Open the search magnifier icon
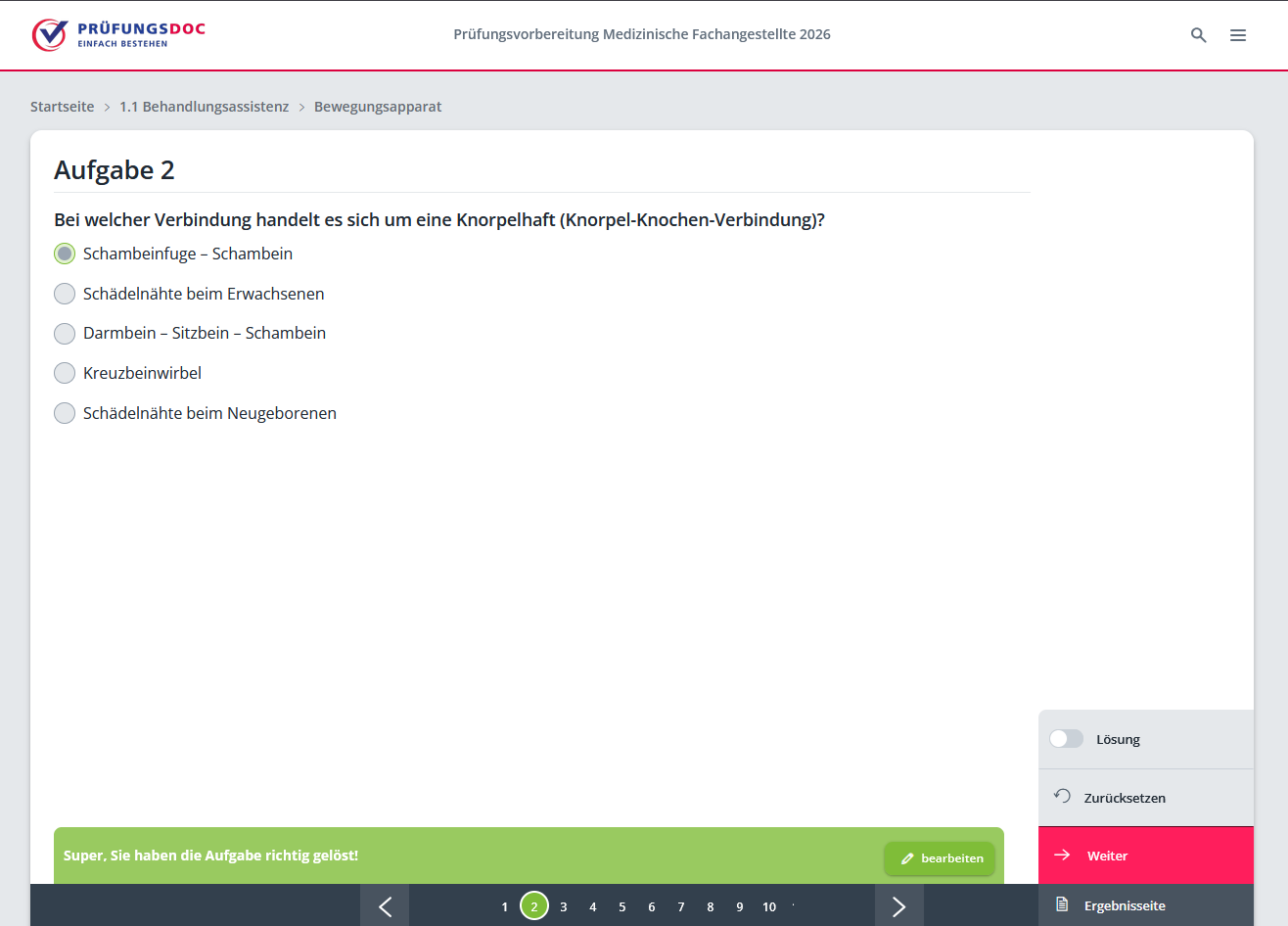Screen dimensions: 1288x926 pos(1198,35)
